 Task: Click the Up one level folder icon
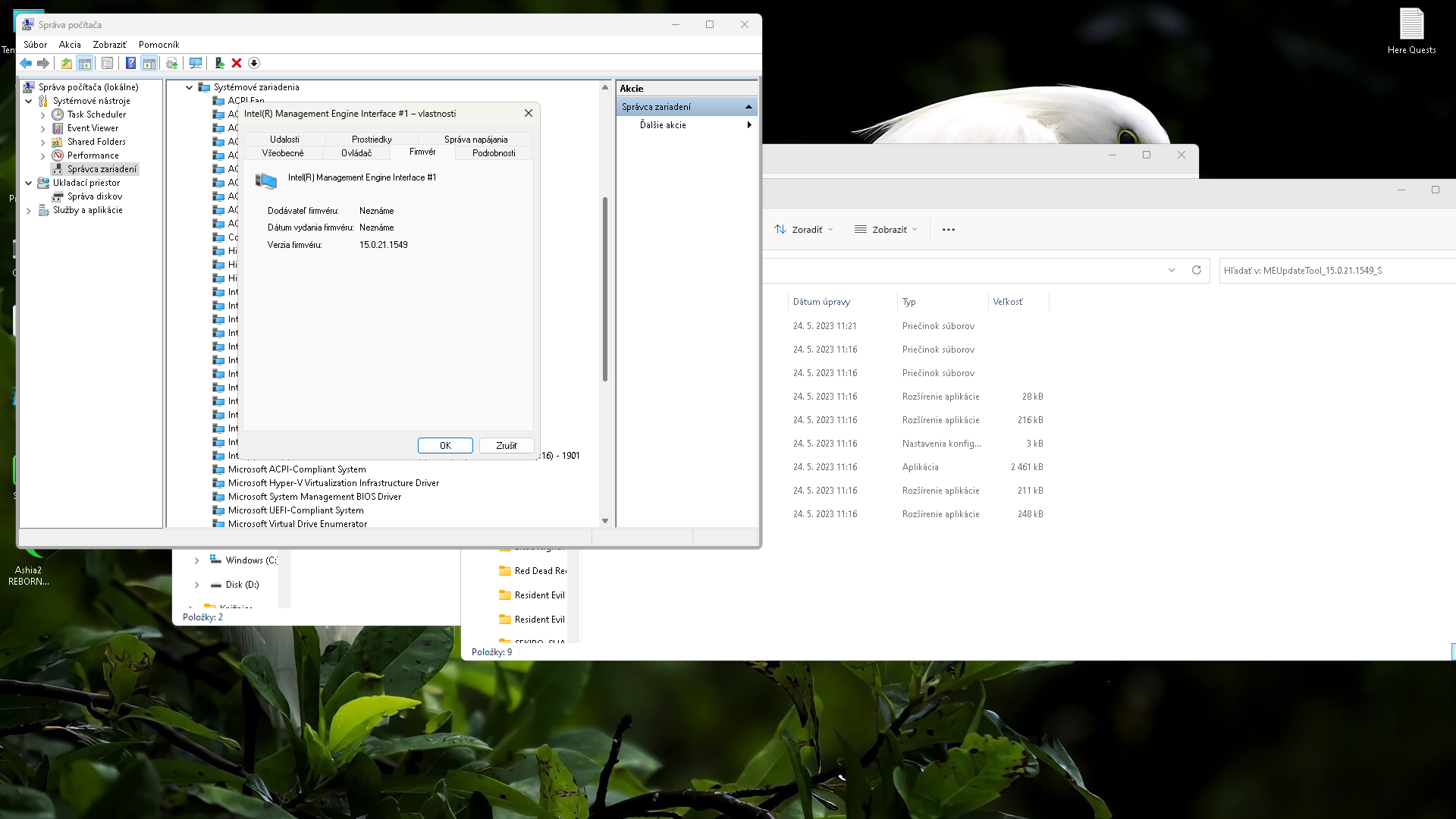67,63
